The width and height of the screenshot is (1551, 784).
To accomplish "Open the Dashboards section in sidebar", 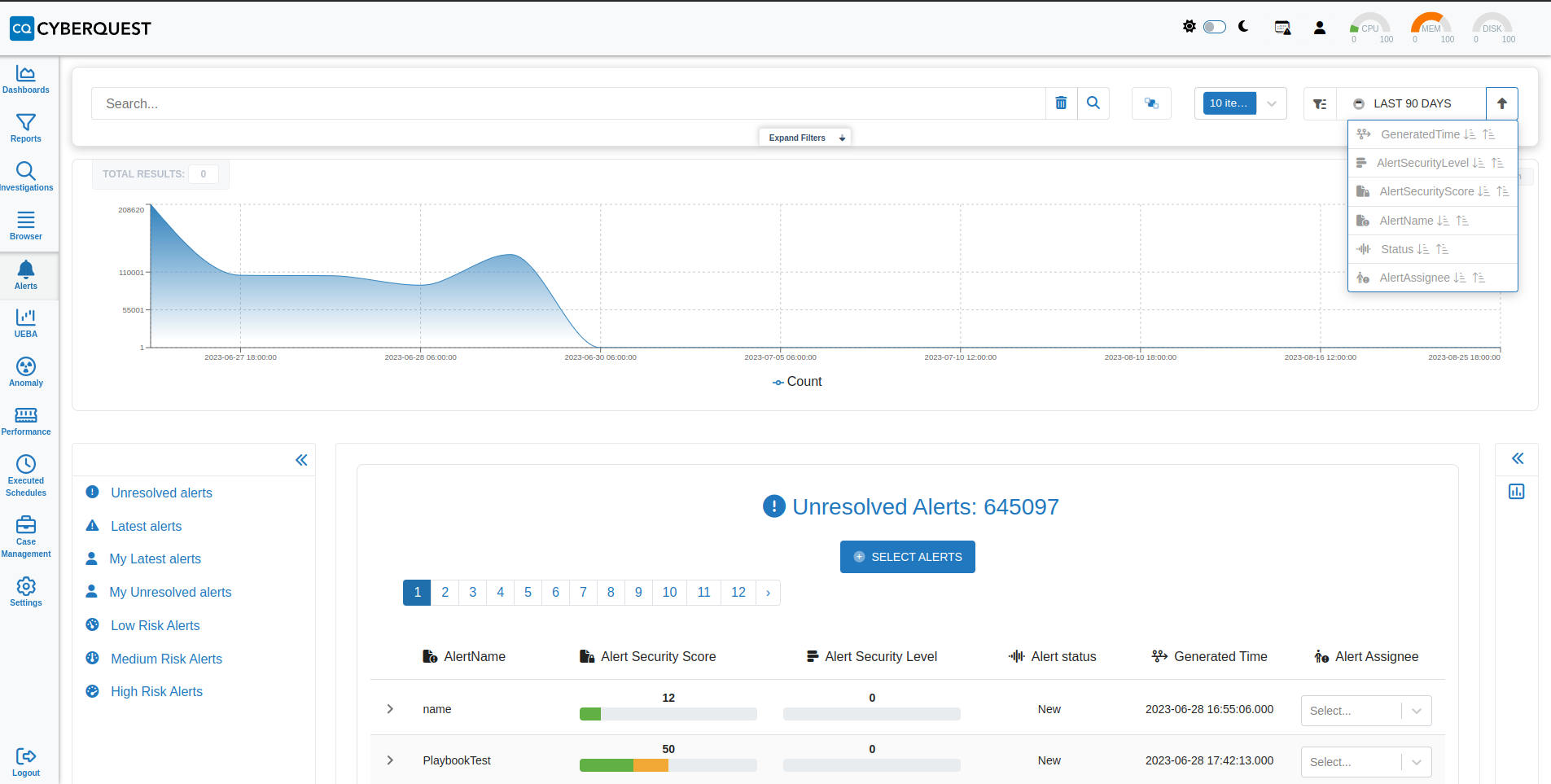I will 26,80.
